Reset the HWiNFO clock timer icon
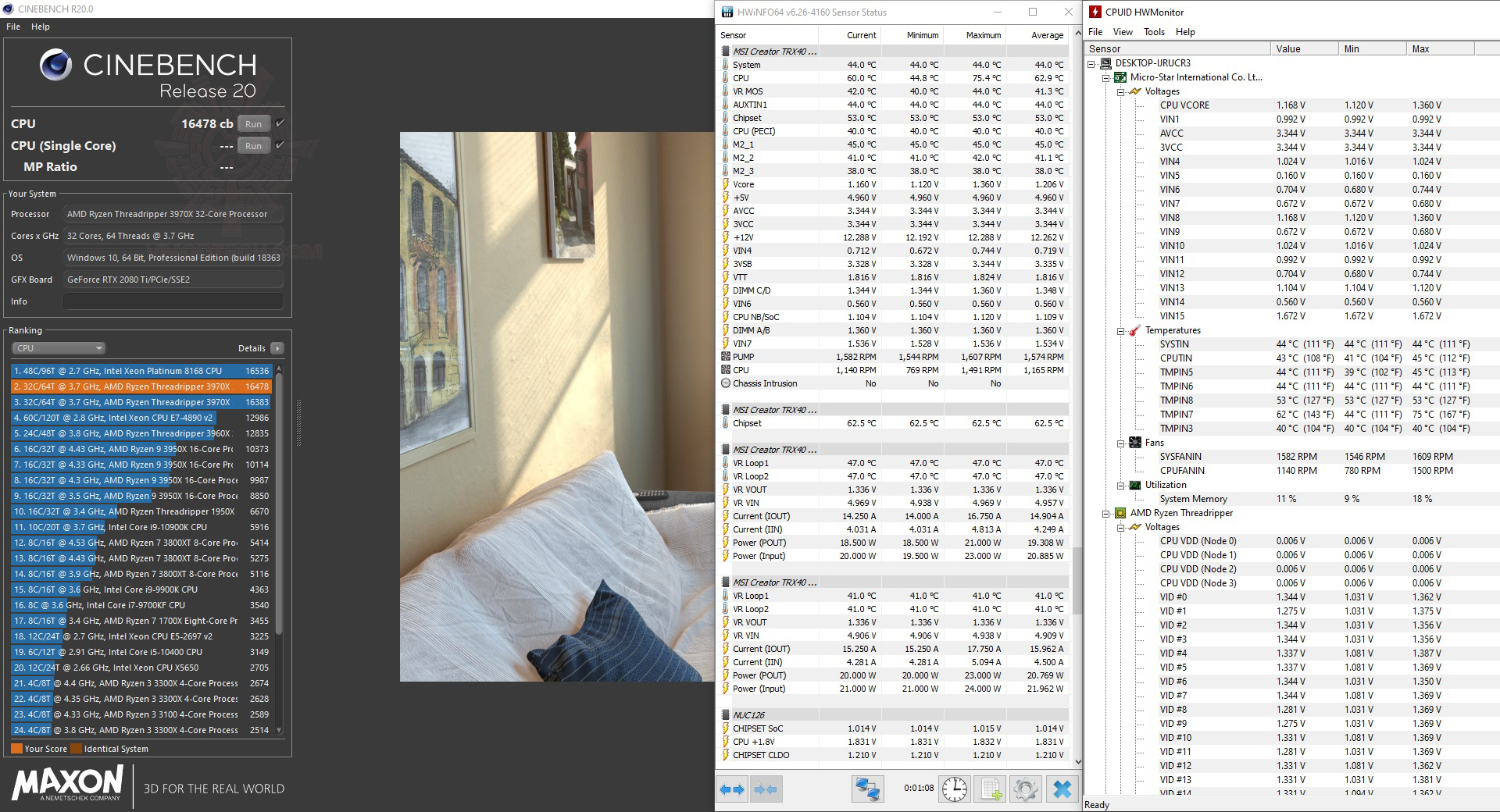The width and height of the screenshot is (1500, 812). point(954,789)
